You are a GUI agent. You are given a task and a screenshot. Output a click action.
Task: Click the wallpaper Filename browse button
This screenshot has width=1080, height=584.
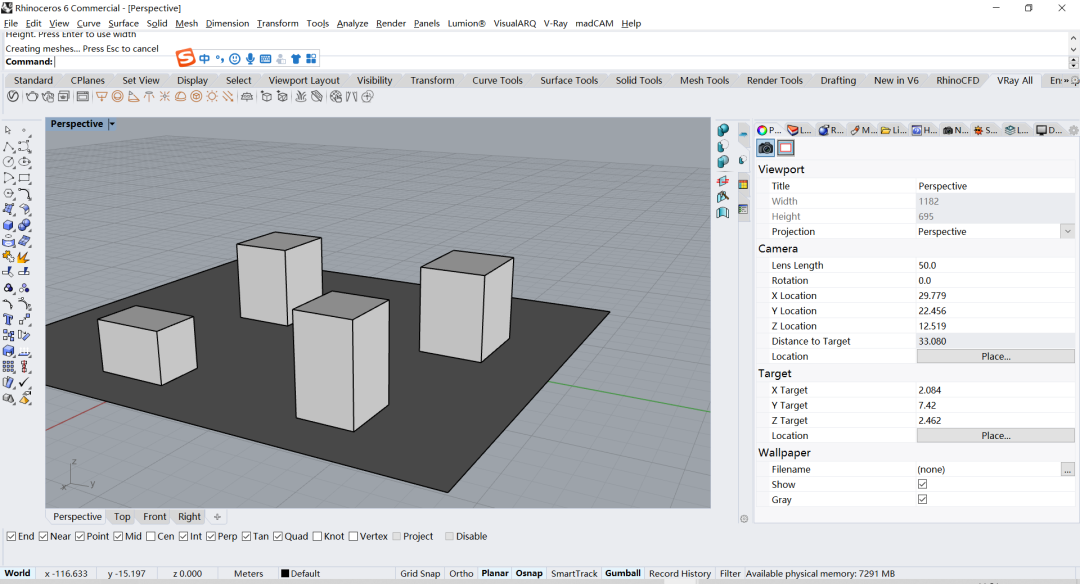pos(1067,470)
